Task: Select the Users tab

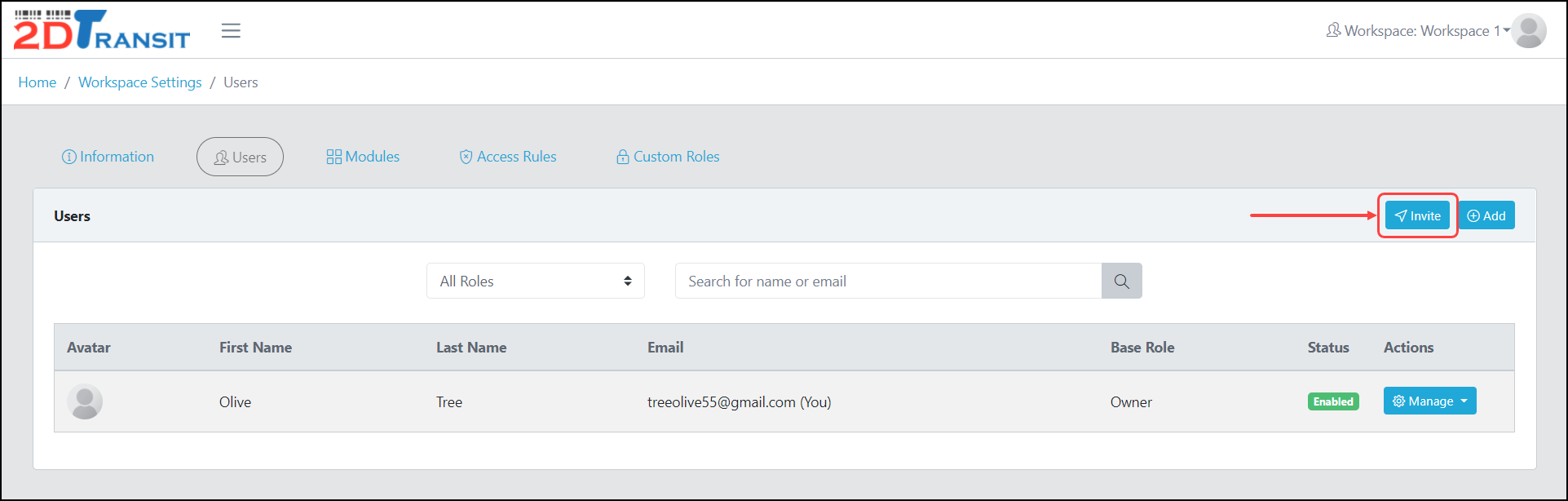Action: point(240,157)
